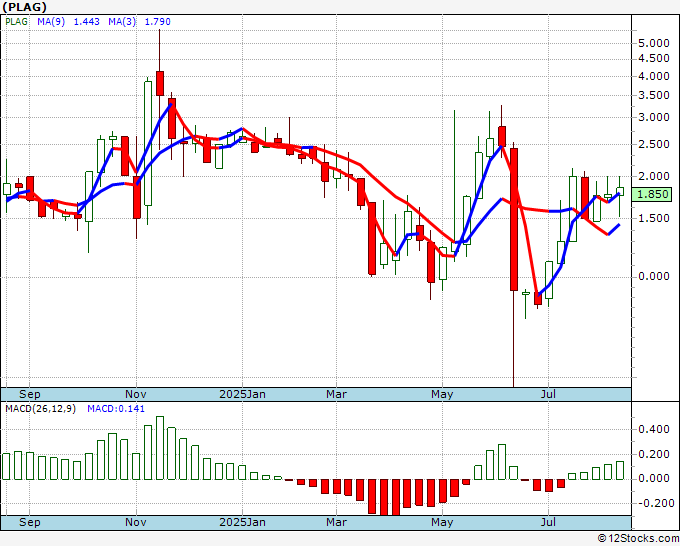Viewport: 680px width, 546px height.
Task: Click the 0.000 price axis label
Action: click(654, 277)
